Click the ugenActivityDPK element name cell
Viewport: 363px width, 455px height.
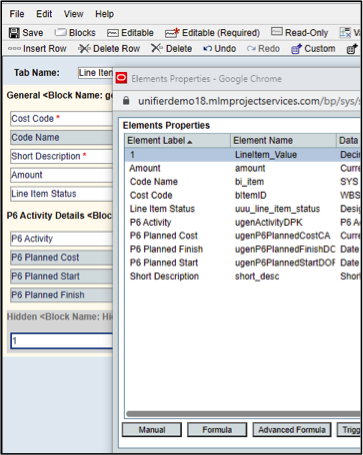coord(269,222)
